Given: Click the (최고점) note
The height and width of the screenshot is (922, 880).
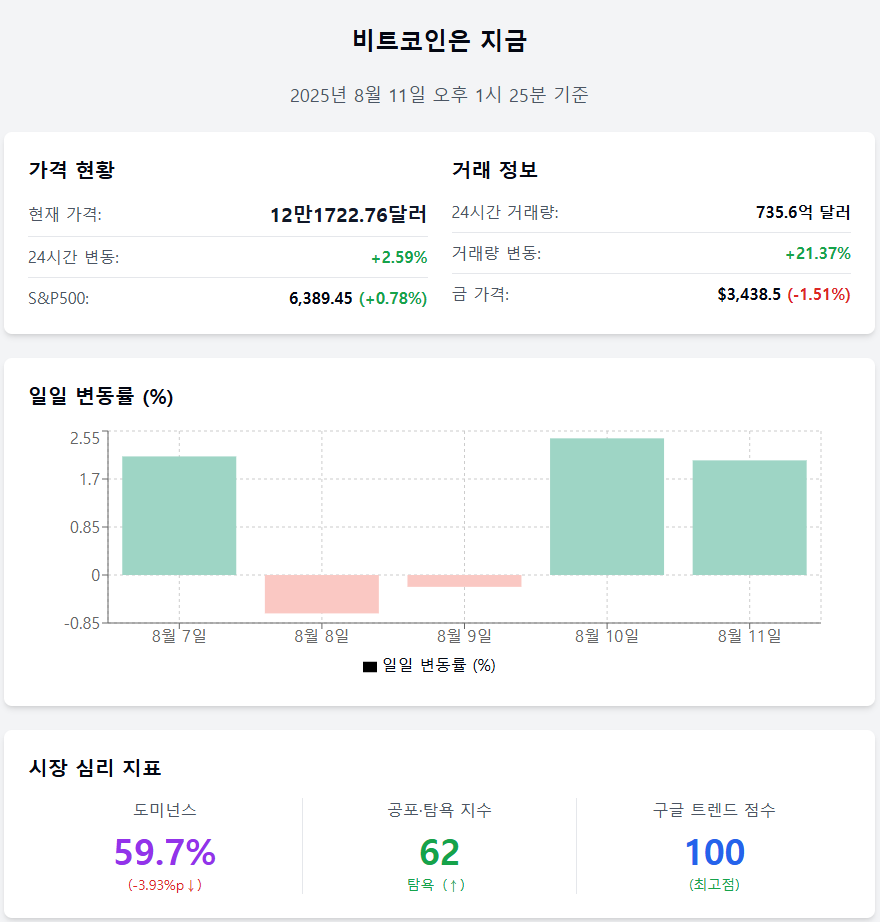Looking at the screenshot, I should (x=714, y=885).
